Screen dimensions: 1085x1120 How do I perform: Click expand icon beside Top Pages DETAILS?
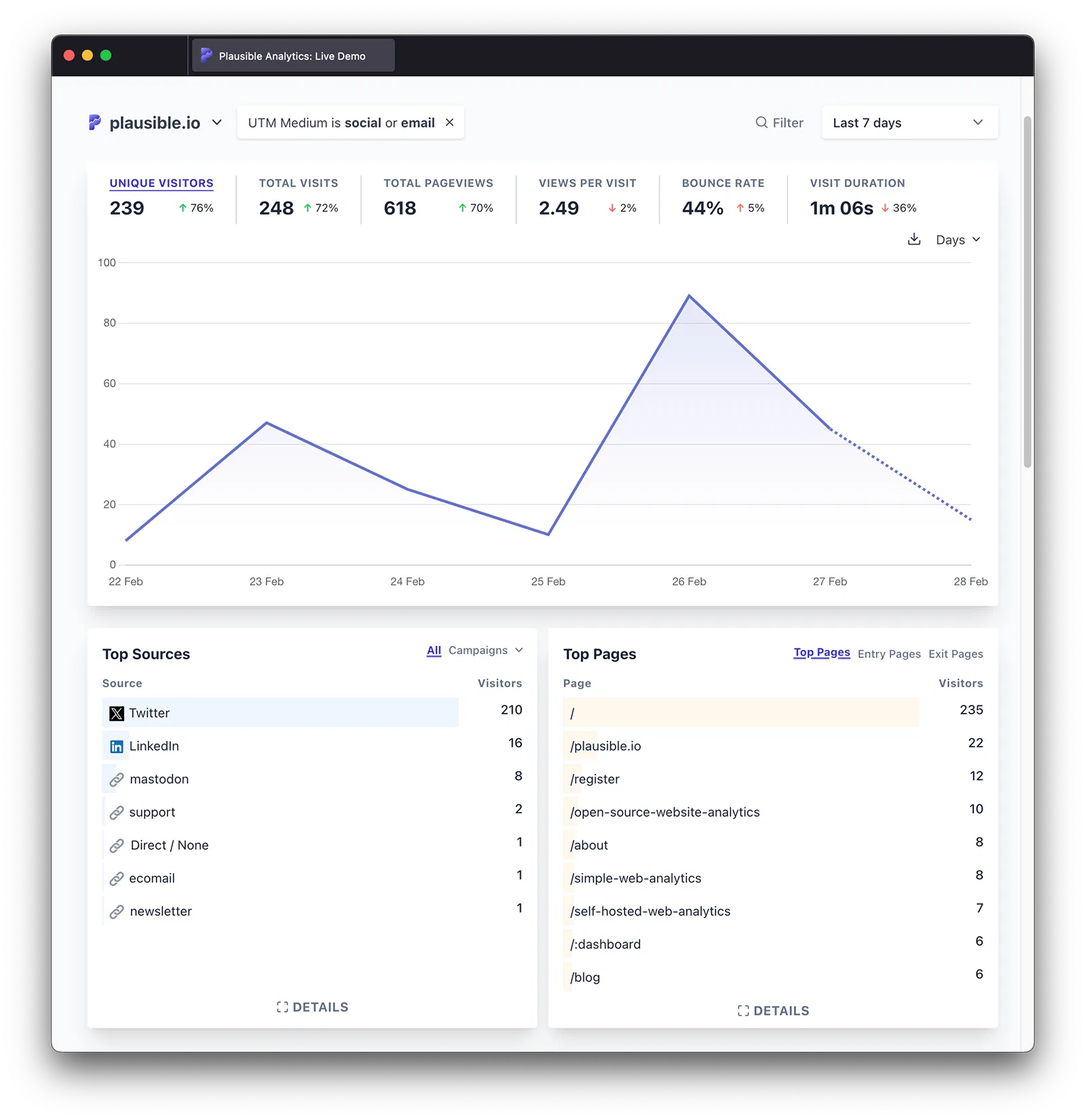pyautogui.click(x=743, y=1011)
